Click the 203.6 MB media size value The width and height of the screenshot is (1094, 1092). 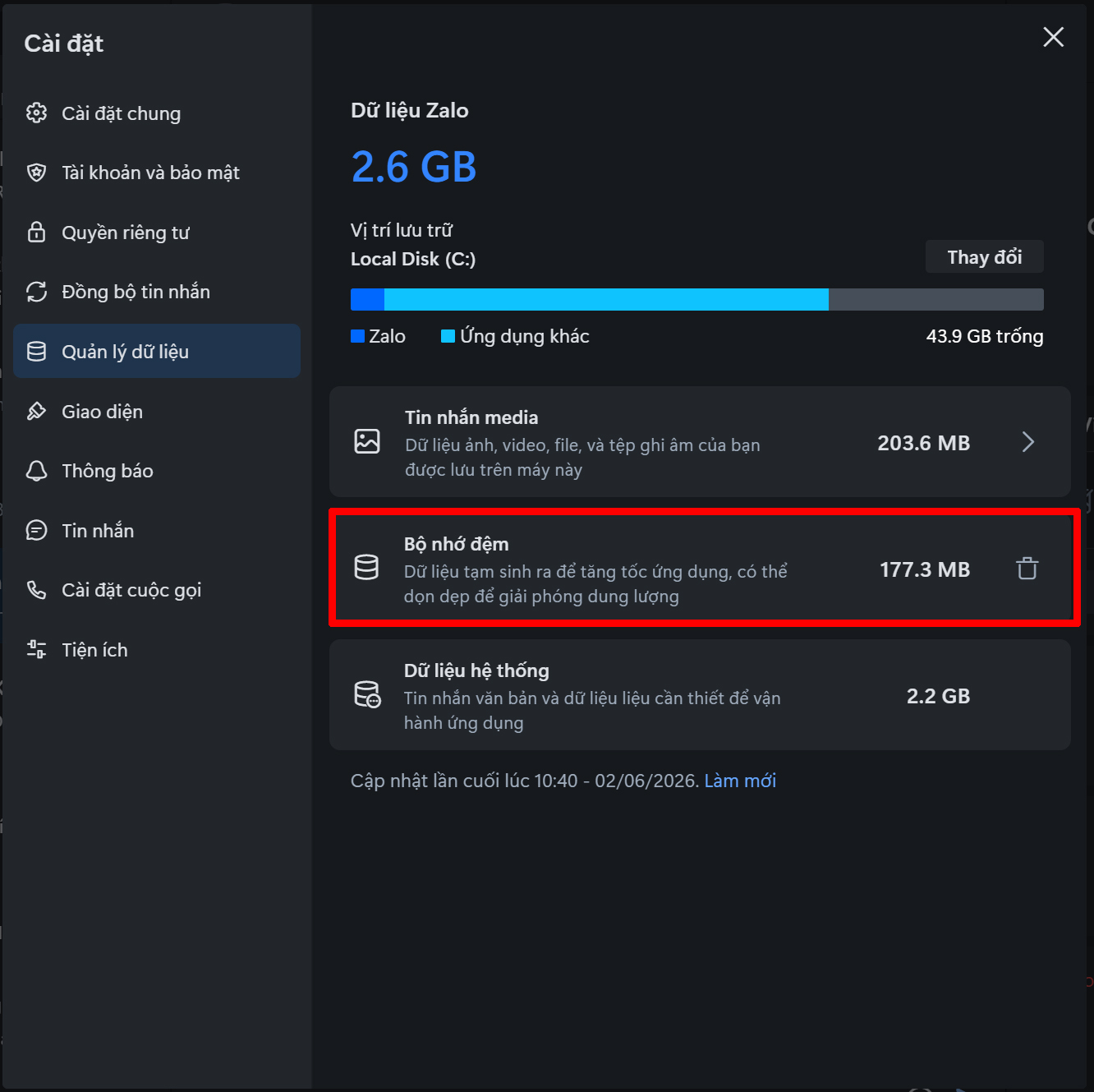(x=924, y=443)
